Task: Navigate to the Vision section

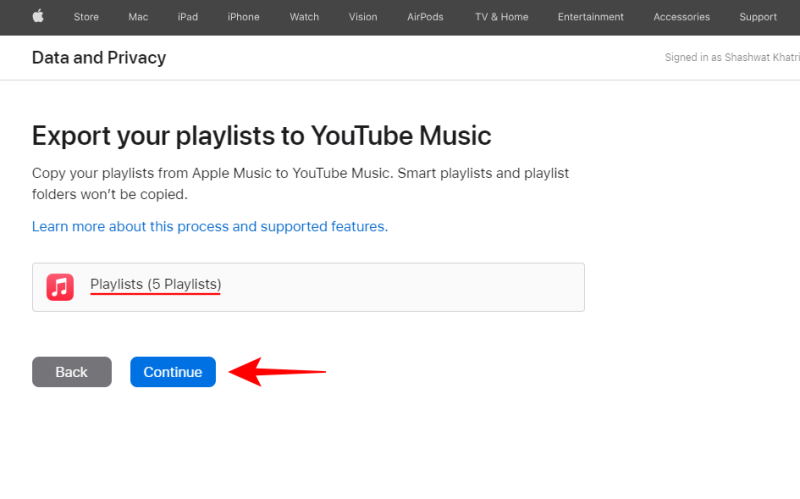Action: pos(363,17)
